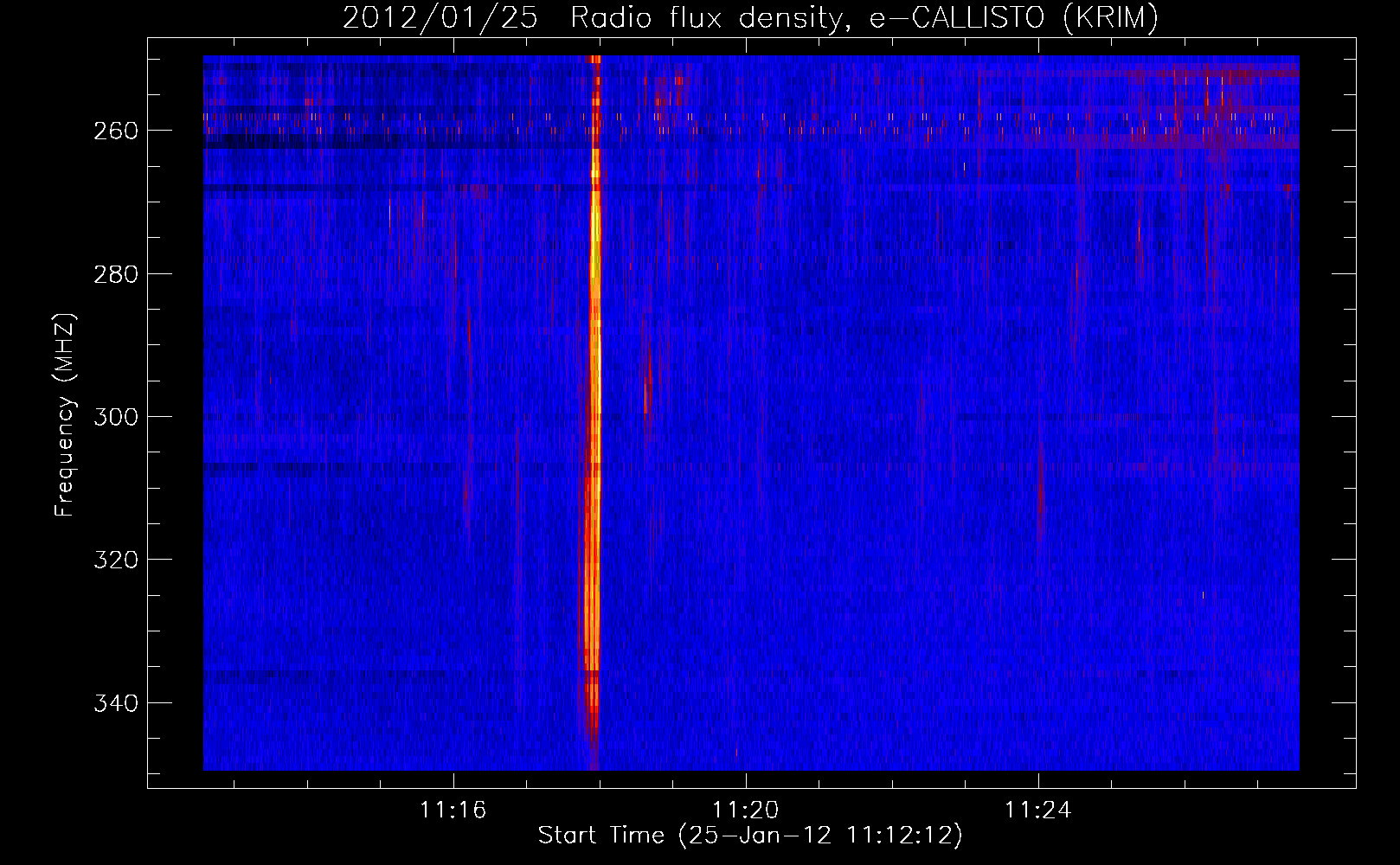Click the 260 frequency tick label
The image size is (1400, 865).
116,131
